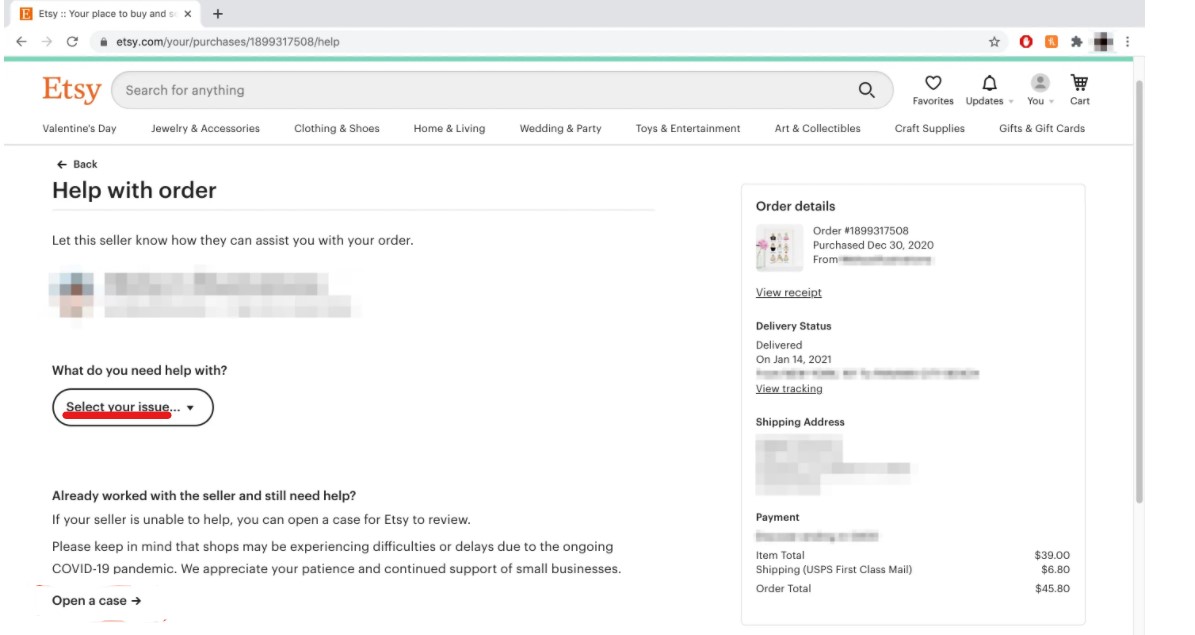Open Jewelry & Accessories category
1195x635 pixels.
(x=205, y=128)
